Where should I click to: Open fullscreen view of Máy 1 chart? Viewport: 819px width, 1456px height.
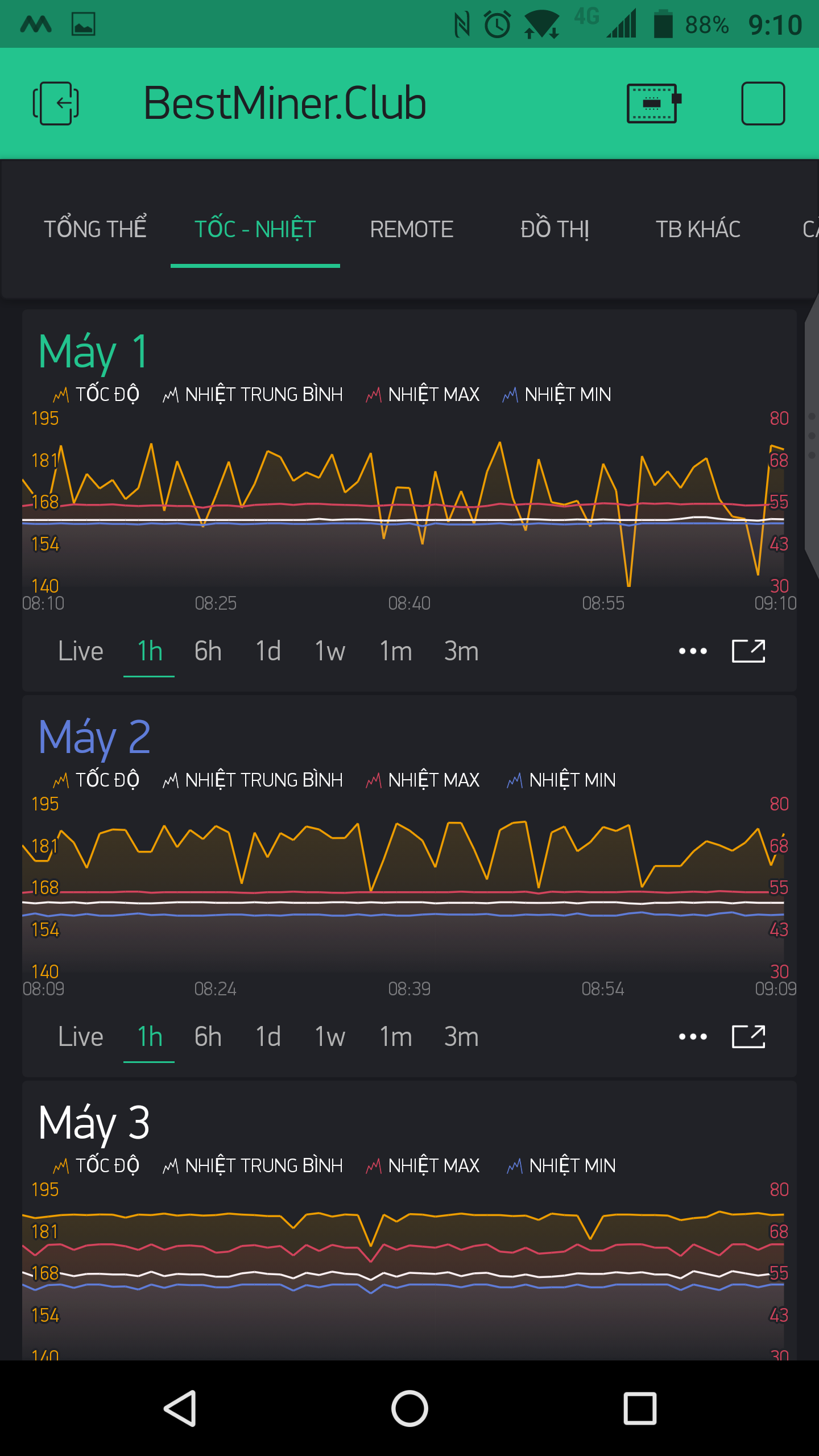click(x=748, y=651)
